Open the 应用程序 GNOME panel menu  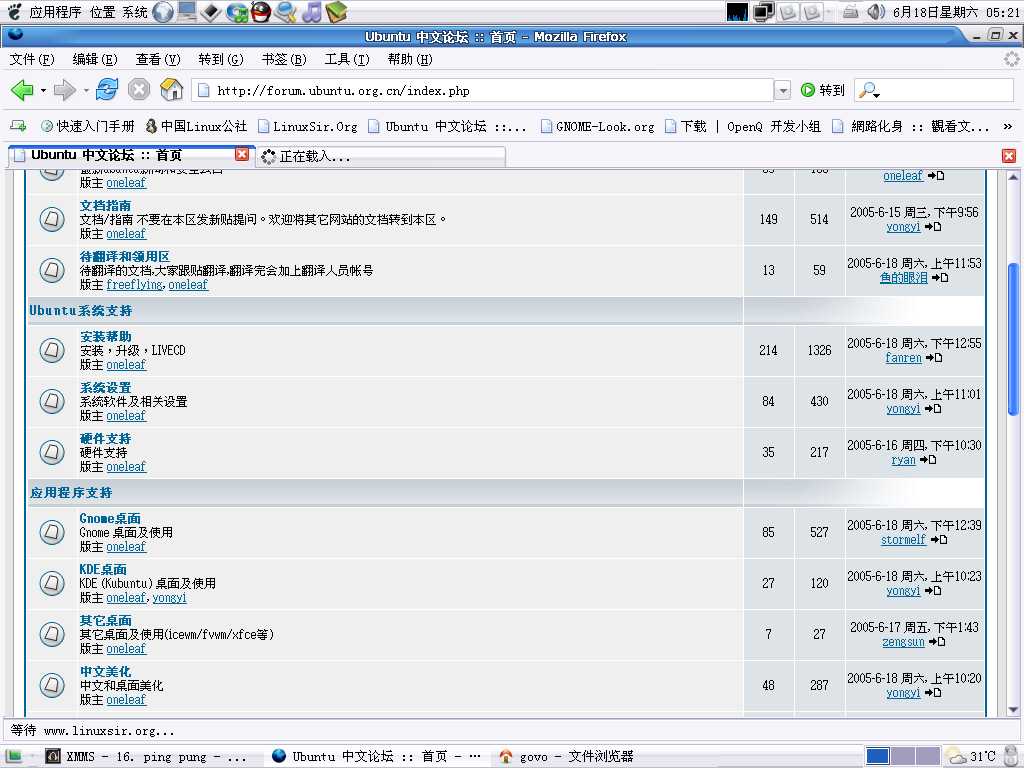click(x=56, y=12)
